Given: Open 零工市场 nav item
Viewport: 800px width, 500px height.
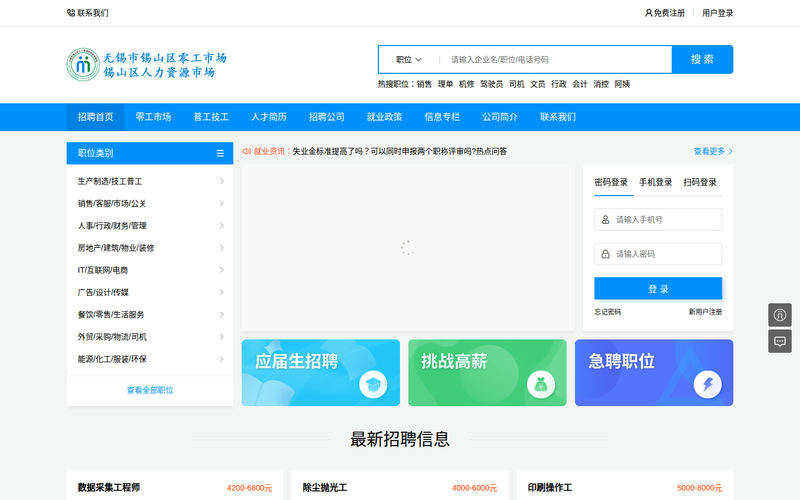Looking at the screenshot, I should click(x=153, y=117).
